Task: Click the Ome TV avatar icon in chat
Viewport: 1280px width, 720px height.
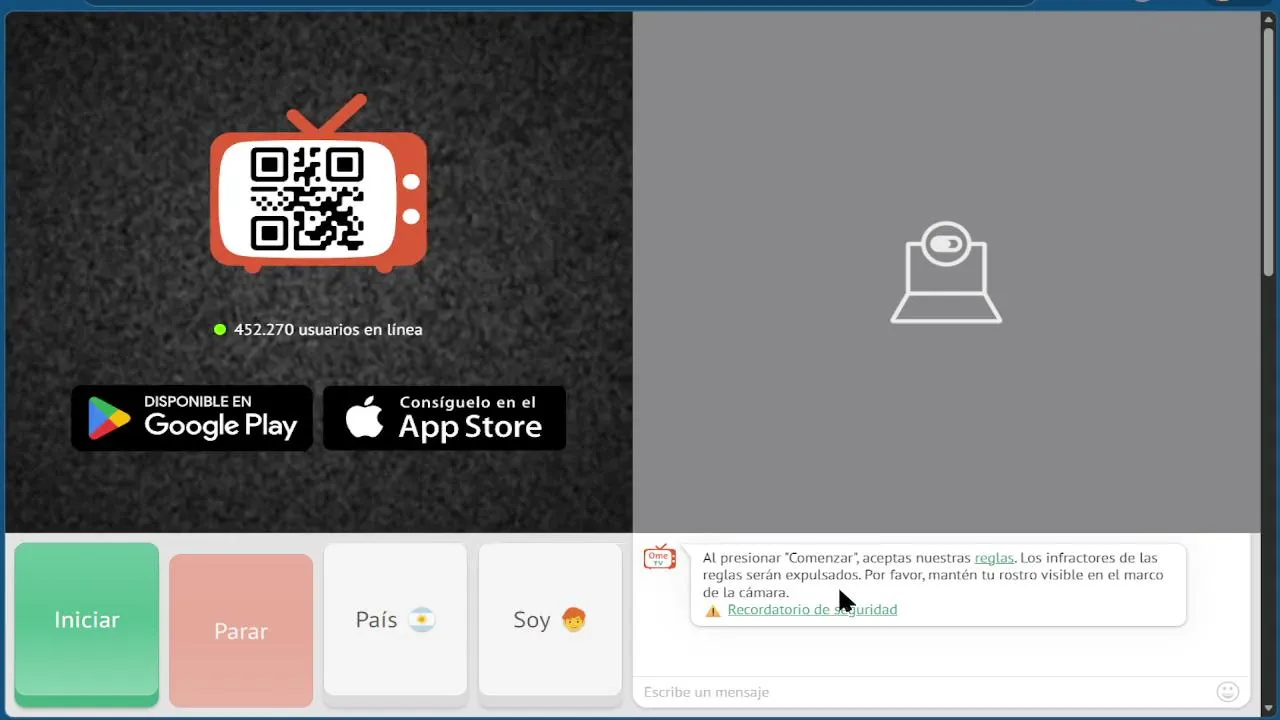Action: (659, 558)
